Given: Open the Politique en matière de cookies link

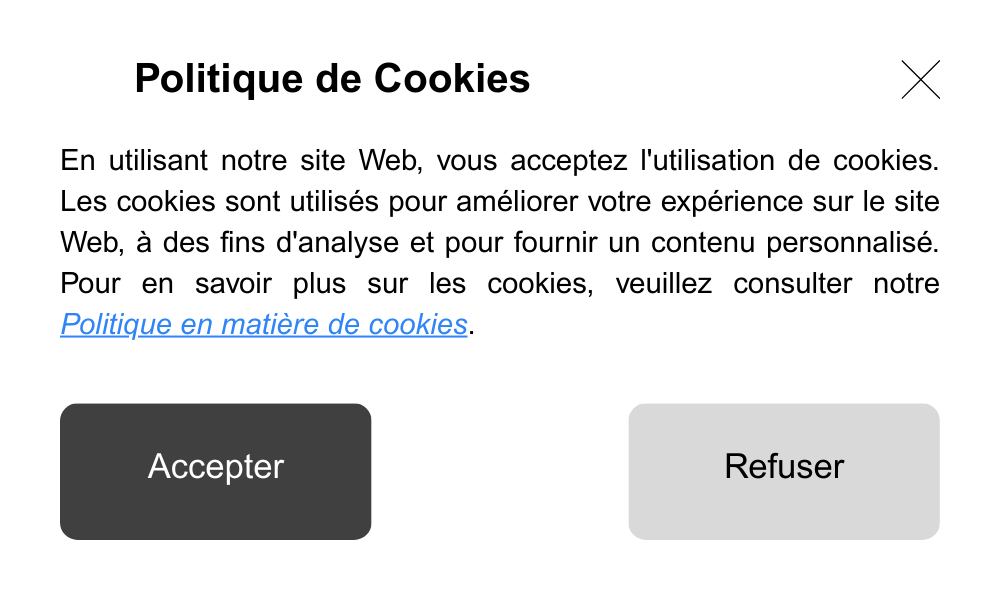Looking at the screenshot, I should point(264,324).
